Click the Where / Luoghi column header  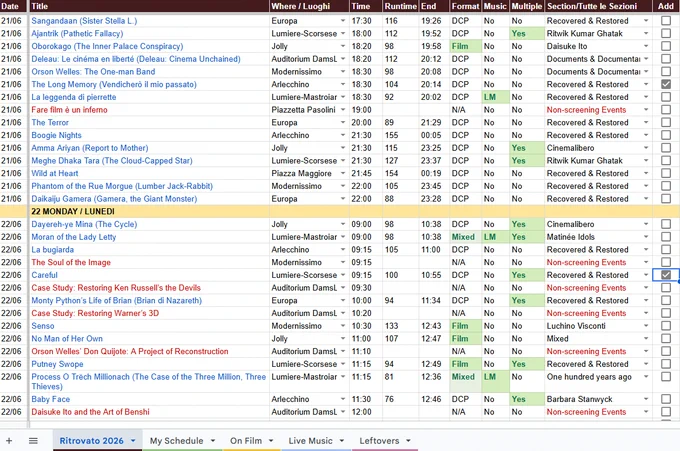pyautogui.click(x=309, y=6)
